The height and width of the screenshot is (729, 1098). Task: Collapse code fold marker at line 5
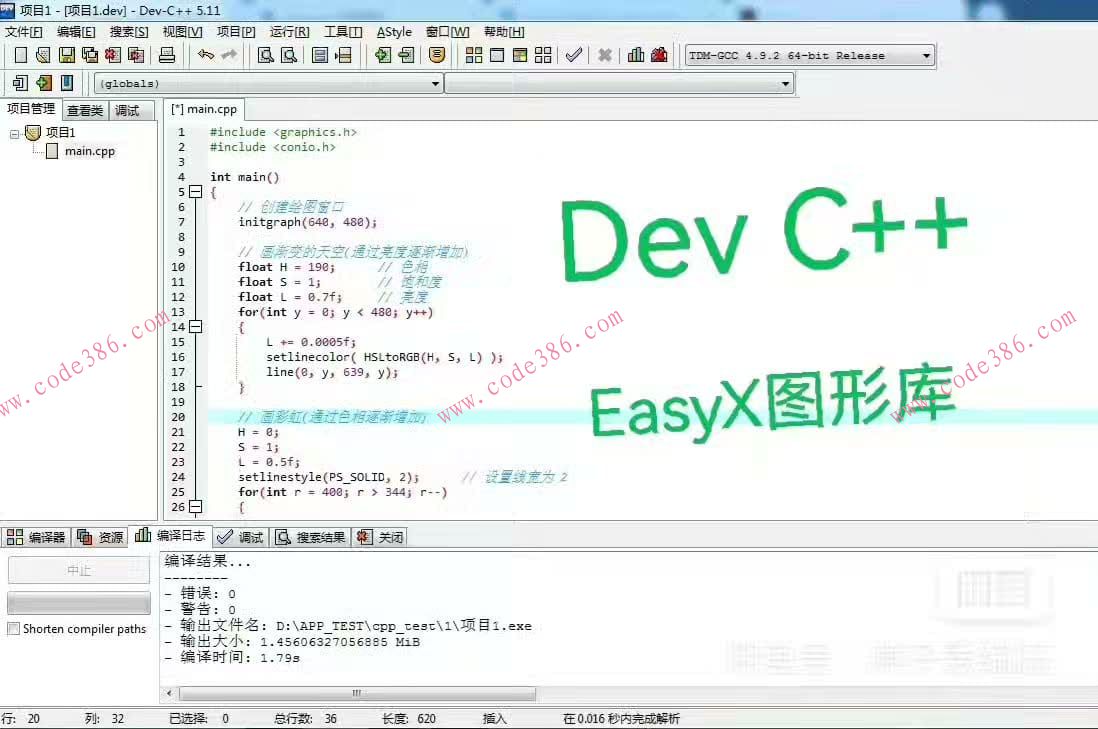(x=196, y=192)
